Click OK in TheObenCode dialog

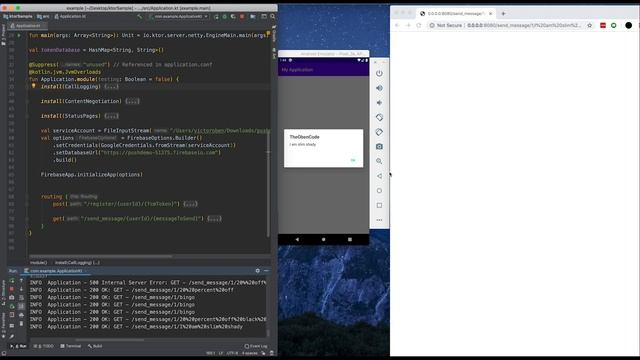click(353, 160)
